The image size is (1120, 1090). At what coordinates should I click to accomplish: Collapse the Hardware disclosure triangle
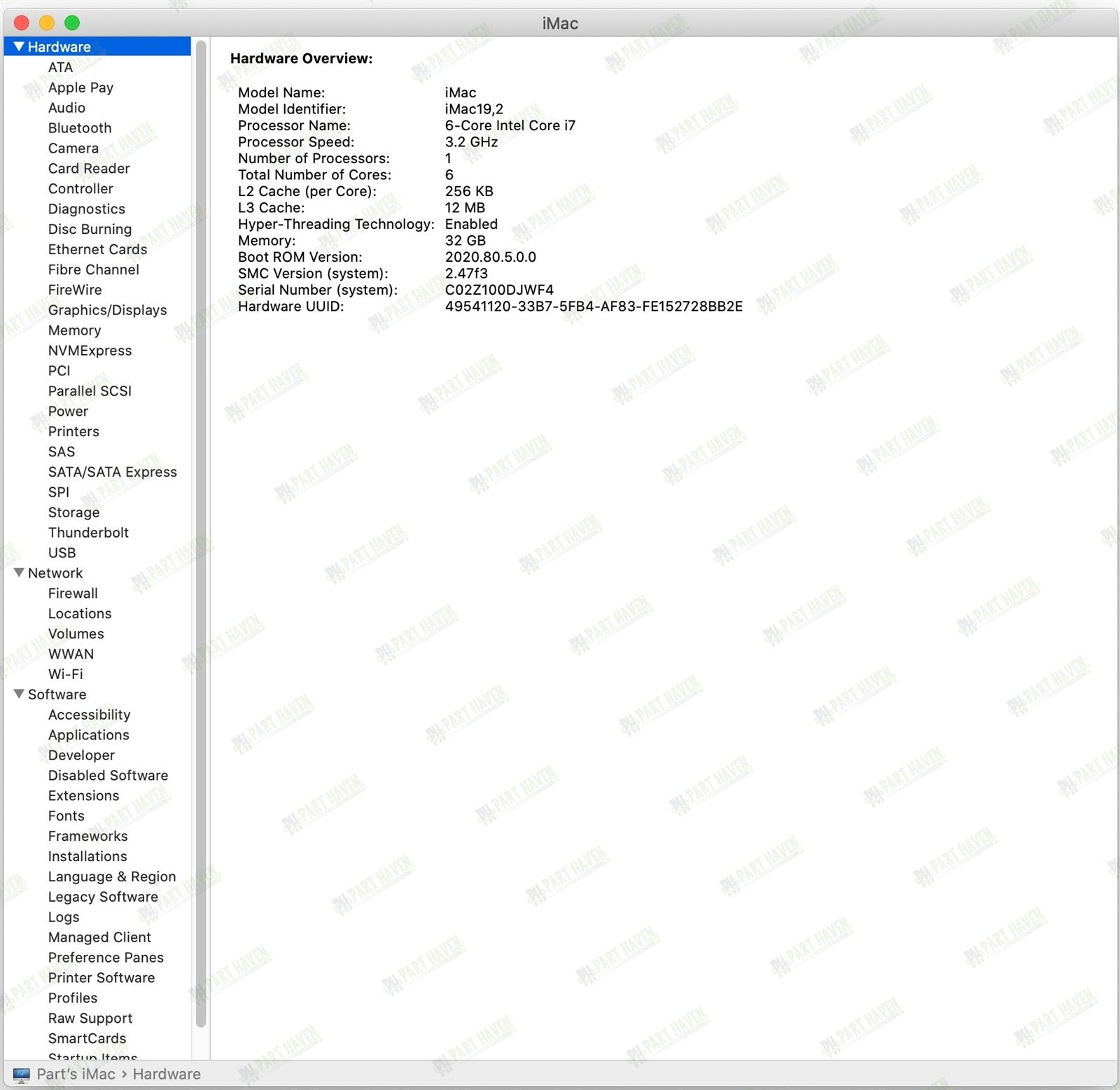[19, 47]
